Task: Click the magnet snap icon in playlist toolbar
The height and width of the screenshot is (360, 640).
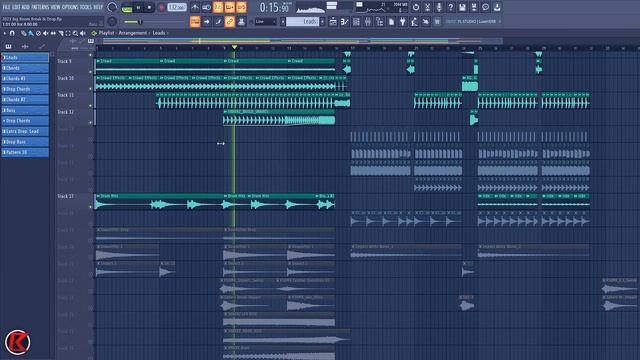Action: (x=12, y=33)
